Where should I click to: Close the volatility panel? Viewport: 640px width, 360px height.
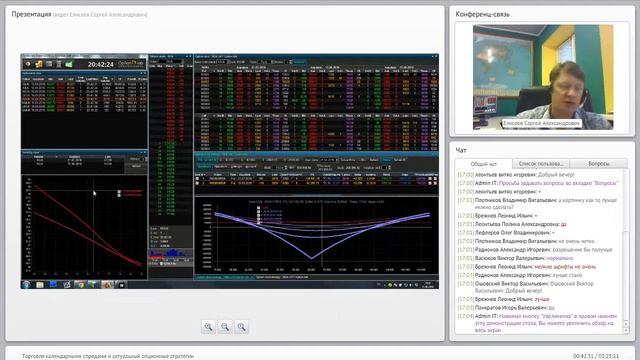pyautogui.click(x=145, y=152)
